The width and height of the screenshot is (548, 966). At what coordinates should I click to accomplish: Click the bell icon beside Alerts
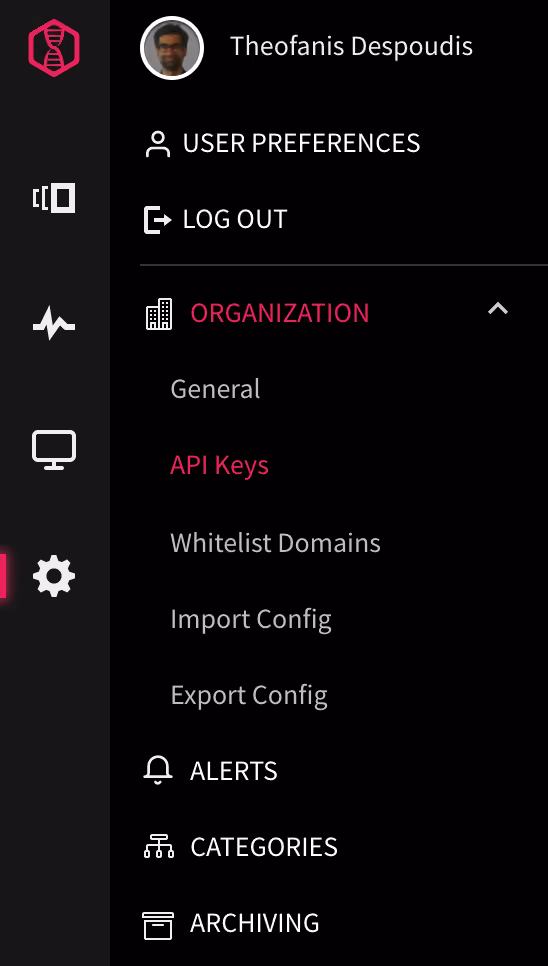tap(158, 771)
